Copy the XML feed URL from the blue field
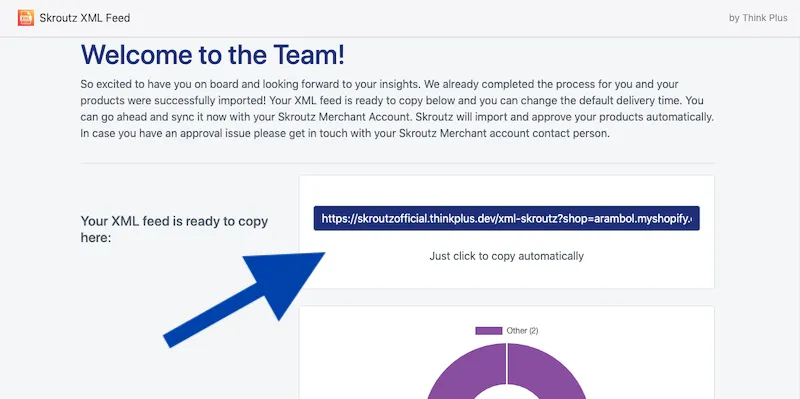 pos(507,218)
